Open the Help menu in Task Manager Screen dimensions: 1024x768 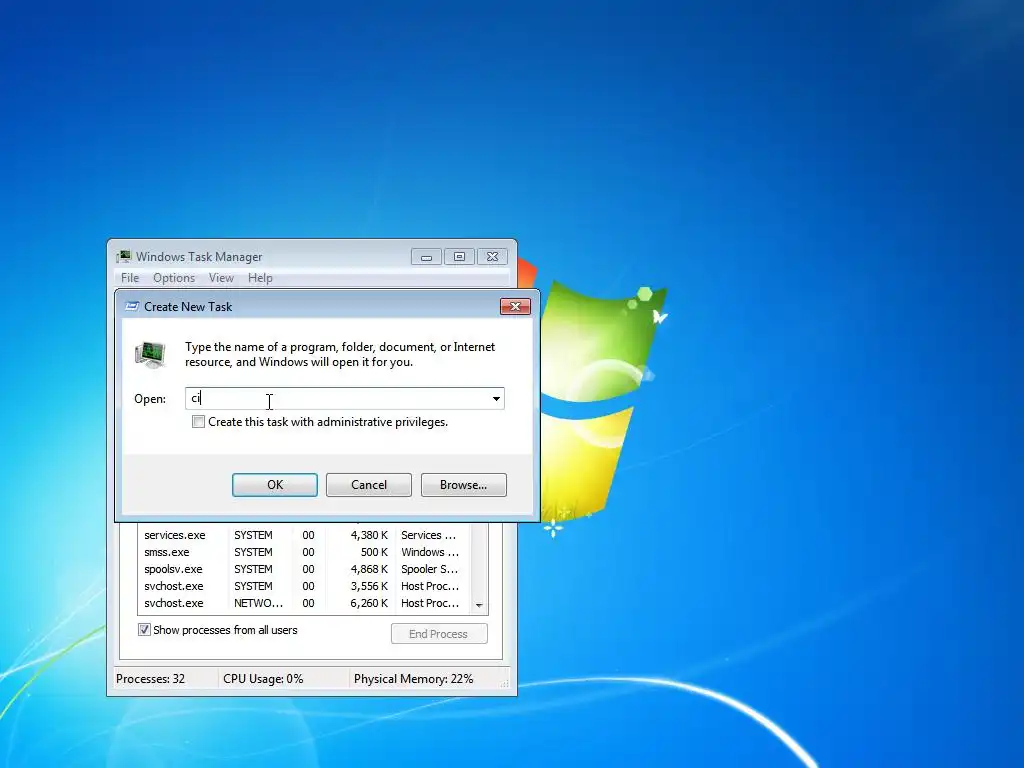coord(260,278)
